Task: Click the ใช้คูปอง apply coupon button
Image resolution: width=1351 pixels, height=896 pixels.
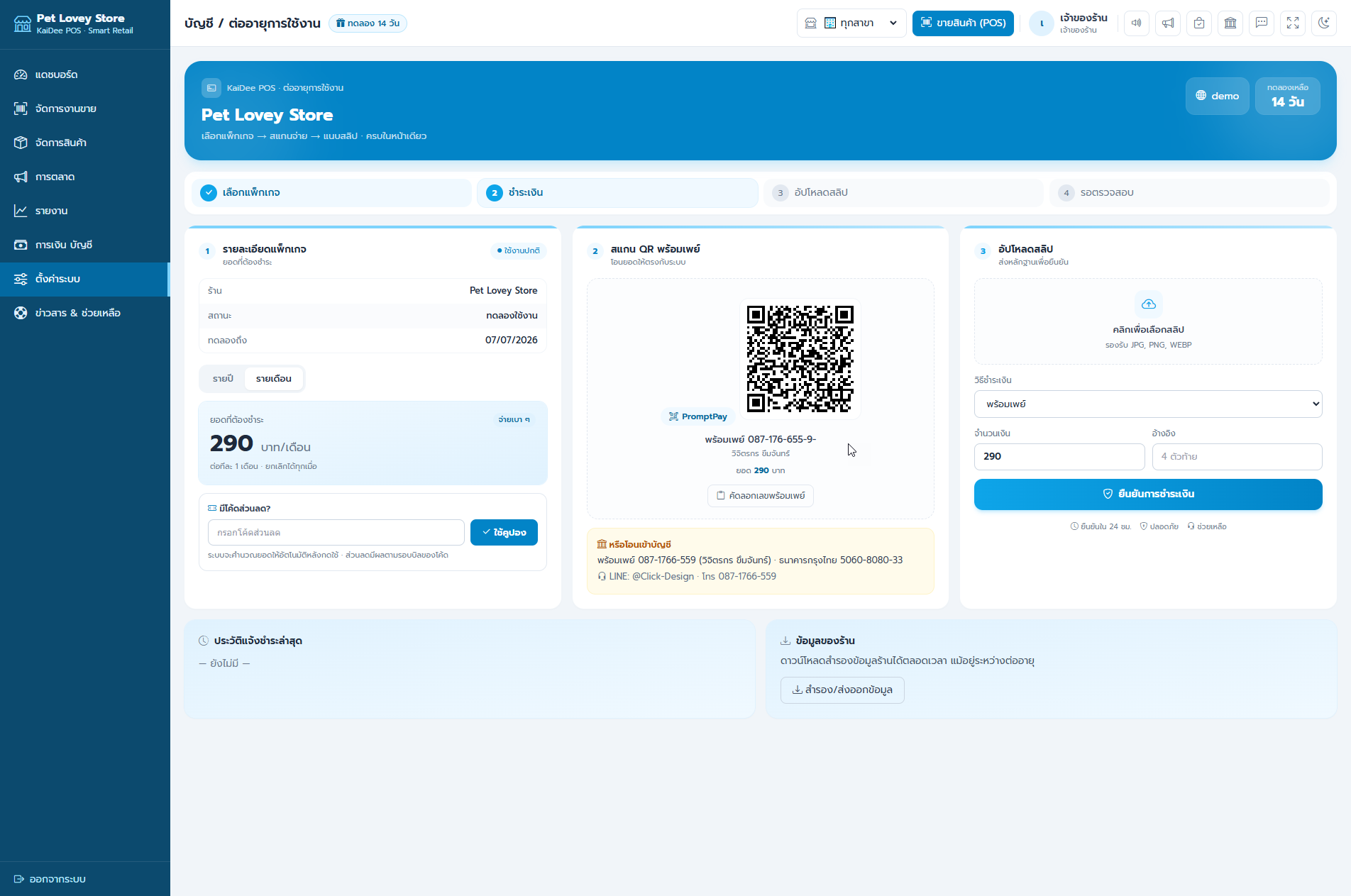Action: click(504, 533)
